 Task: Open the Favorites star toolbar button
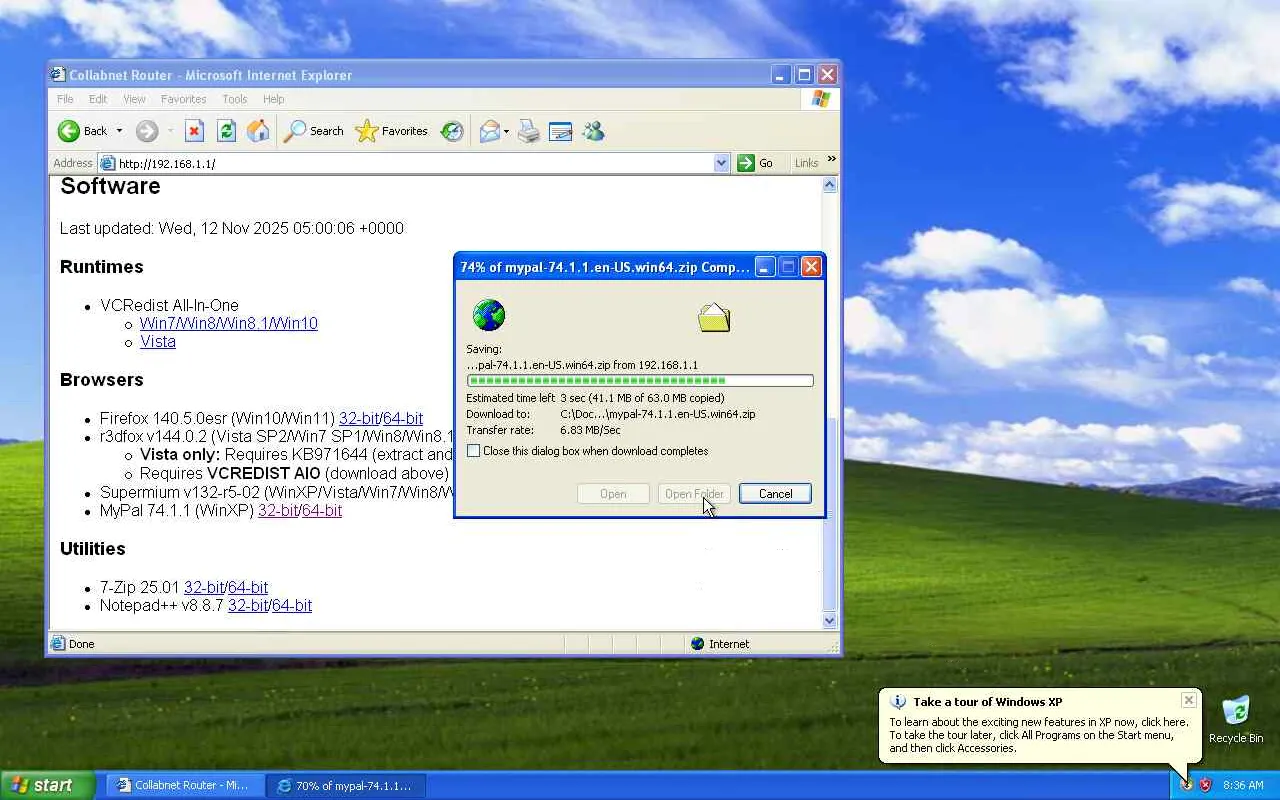click(392, 131)
